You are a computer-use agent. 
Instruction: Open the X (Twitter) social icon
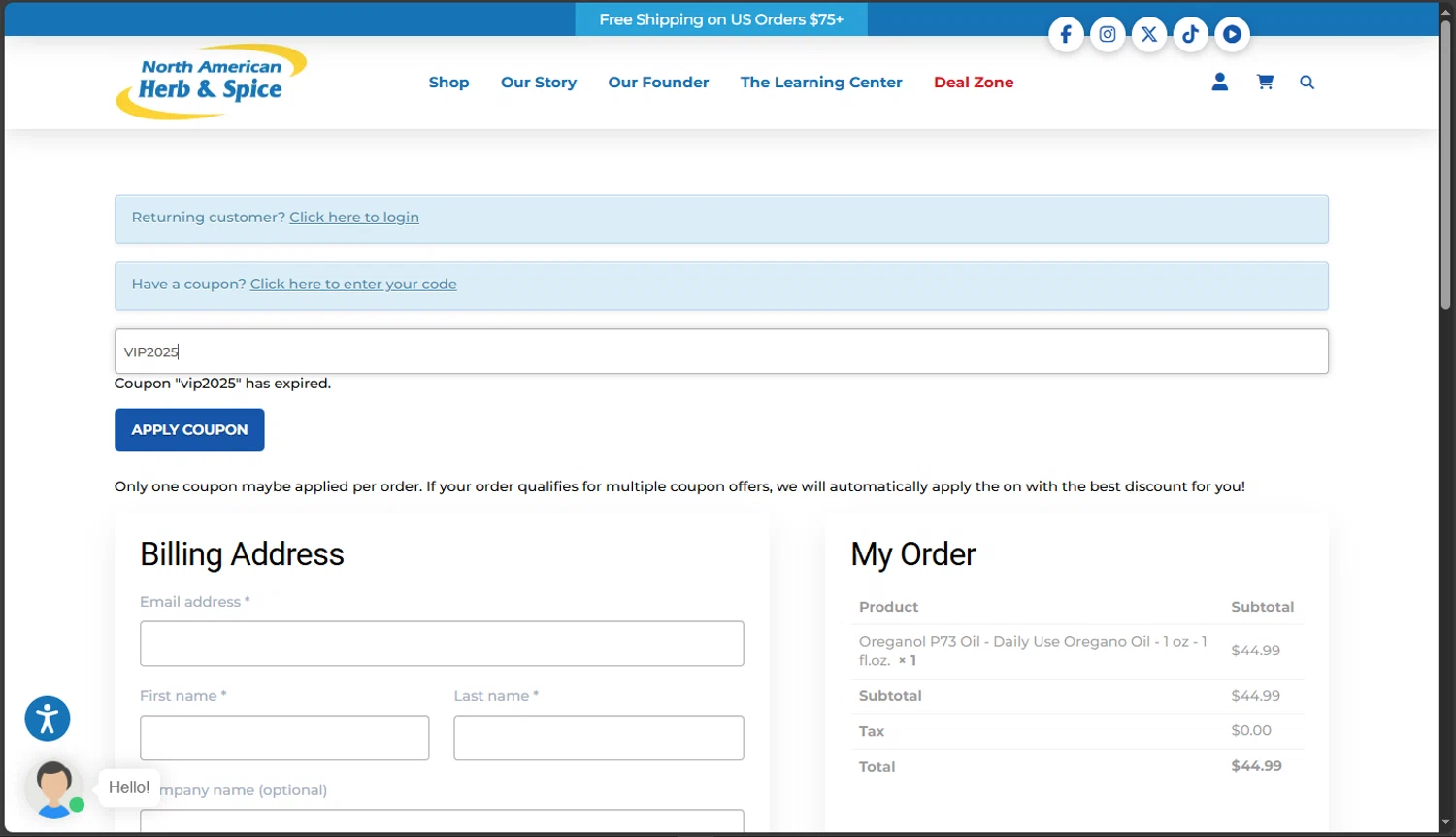1149,35
